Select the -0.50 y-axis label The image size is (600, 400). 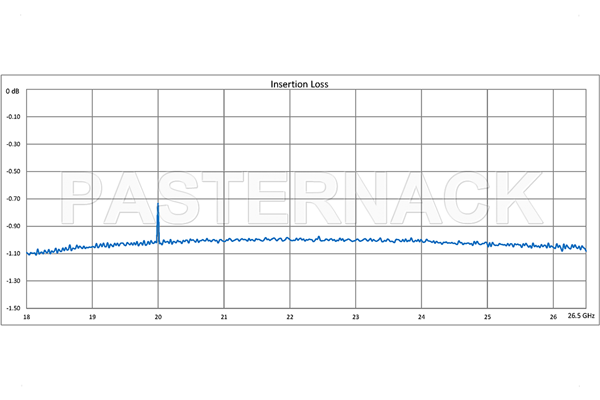[x=13, y=171]
